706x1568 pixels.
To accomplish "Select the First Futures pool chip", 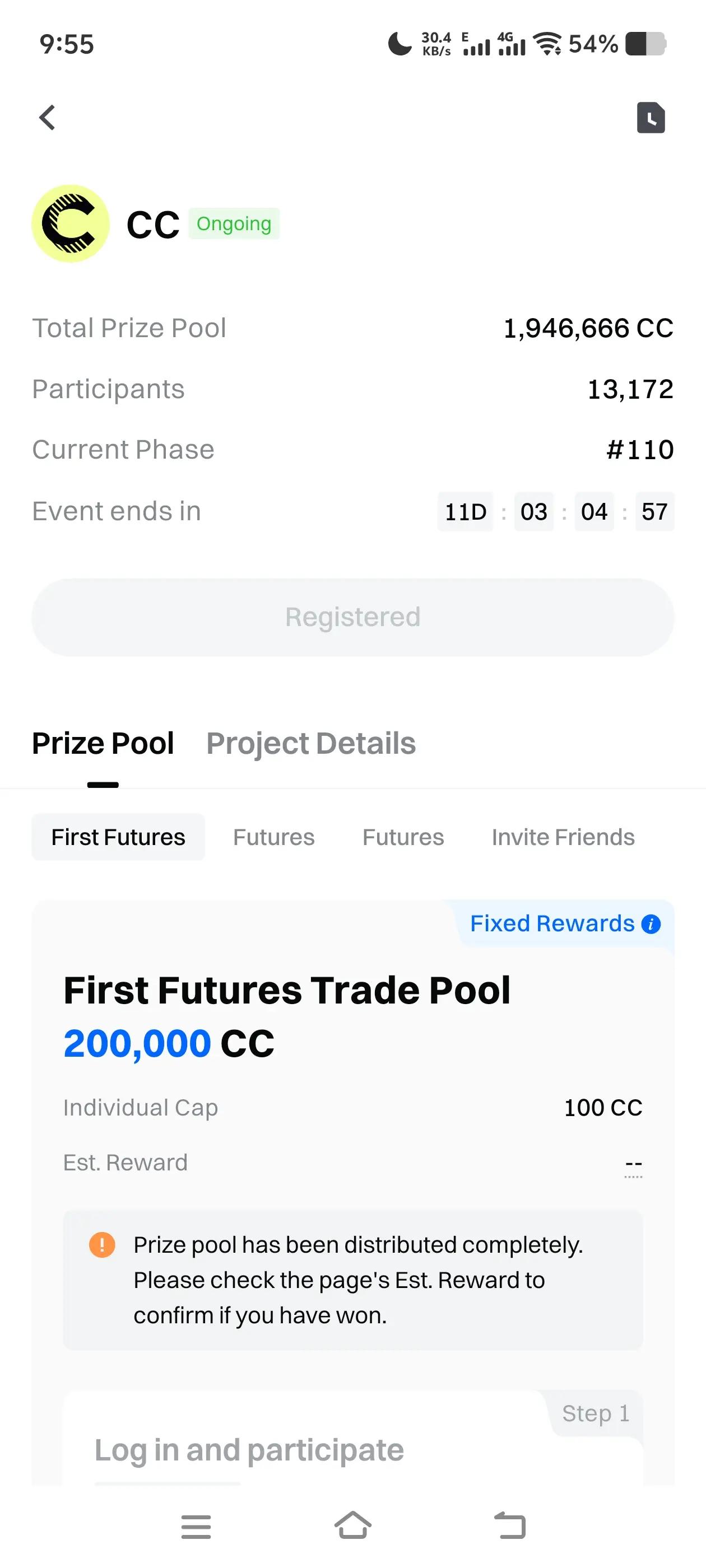I will [118, 837].
